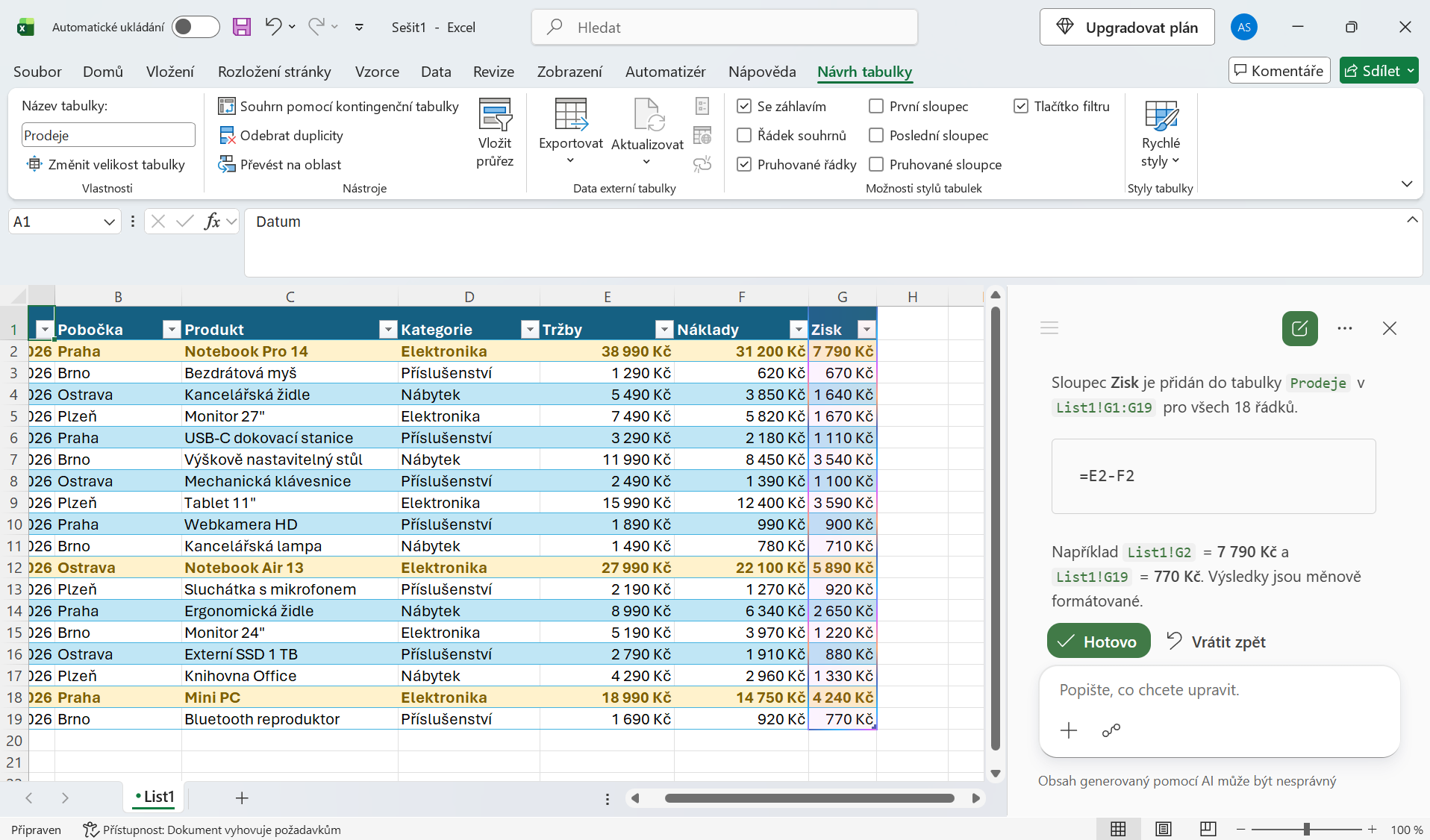Open more options ellipsis in Copilot pane
Image resolution: width=1430 pixels, height=840 pixels.
coord(1345,328)
